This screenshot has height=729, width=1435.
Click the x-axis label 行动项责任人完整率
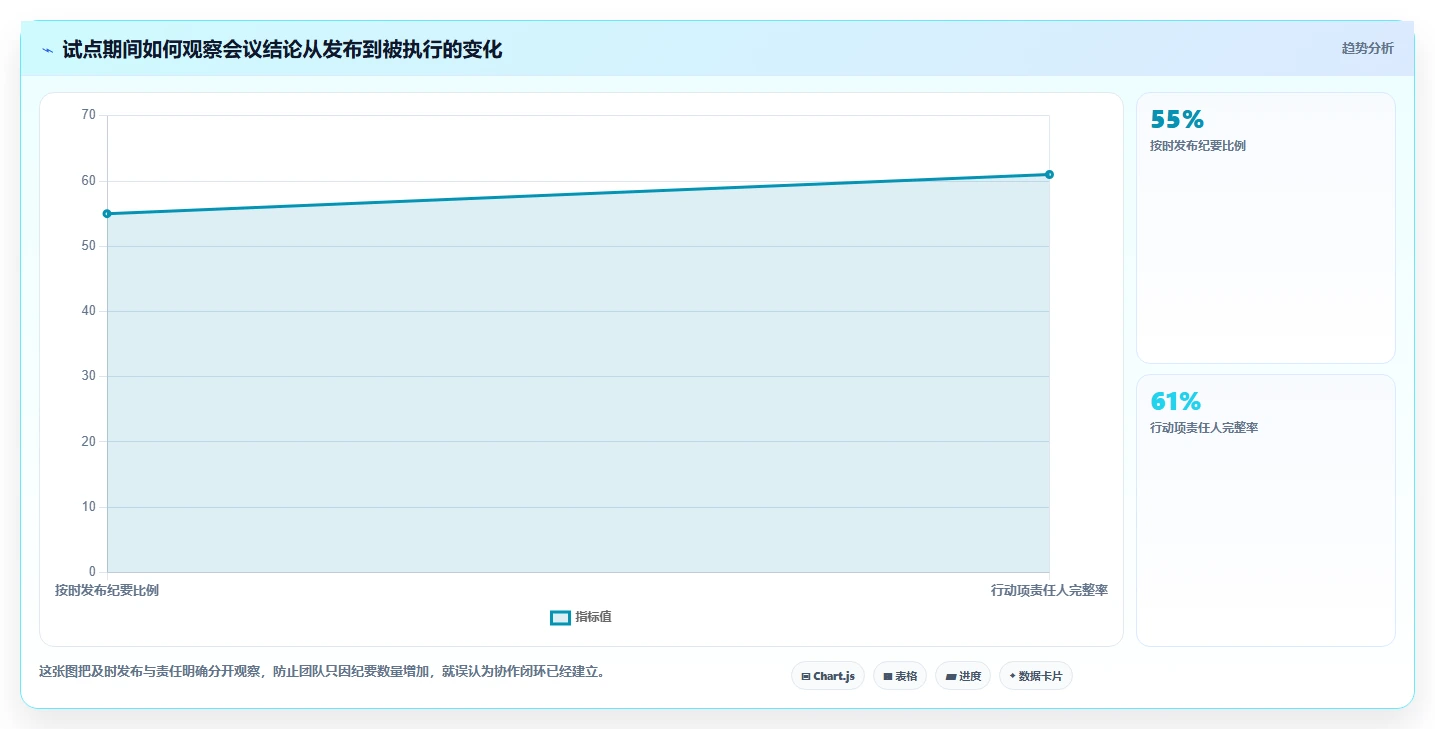[x=1049, y=590]
